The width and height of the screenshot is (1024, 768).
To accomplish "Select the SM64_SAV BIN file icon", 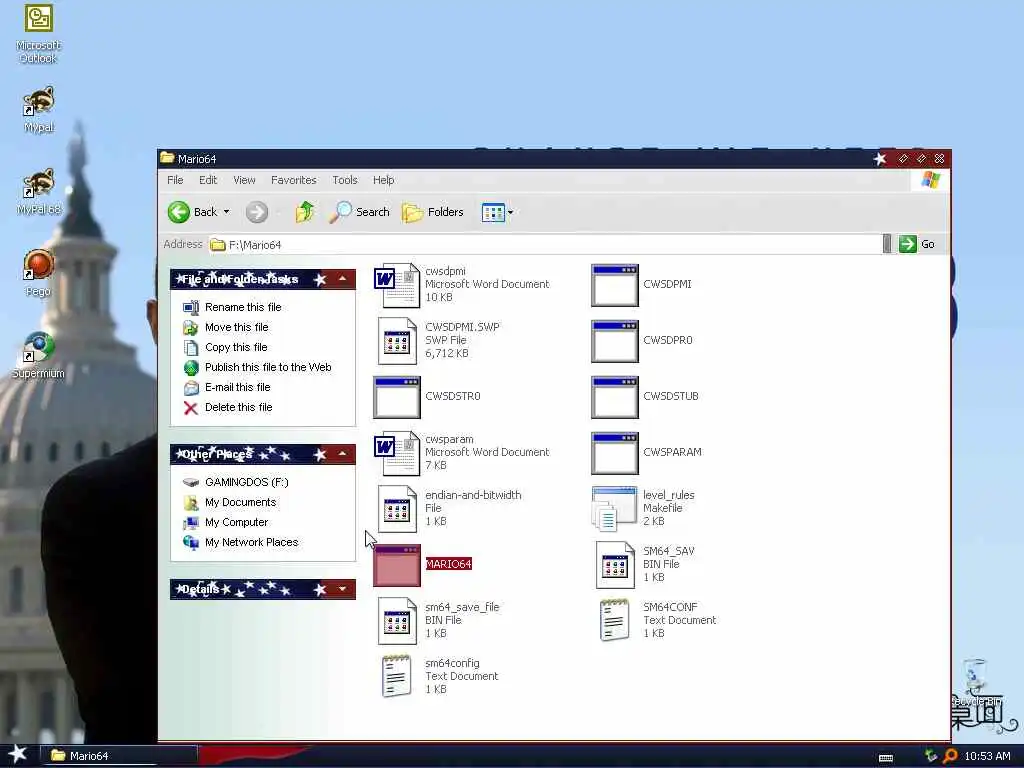I will click(x=615, y=565).
